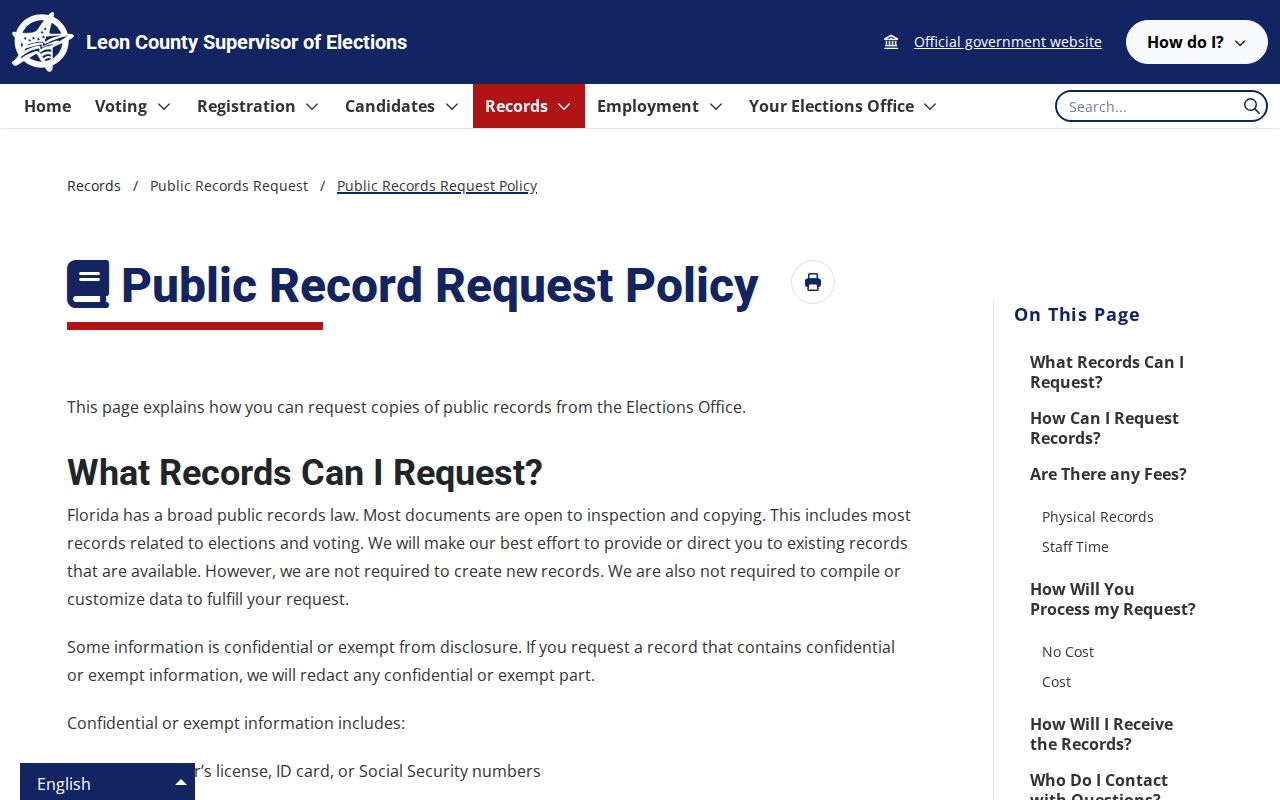Screen dimensions: 1280x800
Task: Go to Public Records Request breadcrumb
Action: pyautogui.click(x=229, y=186)
